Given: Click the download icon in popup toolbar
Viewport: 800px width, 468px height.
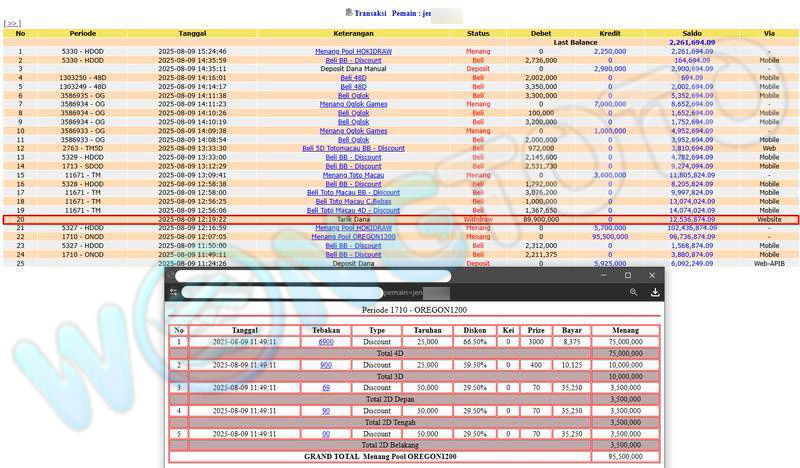Looking at the screenshot, I should click(x=654, y=293).
